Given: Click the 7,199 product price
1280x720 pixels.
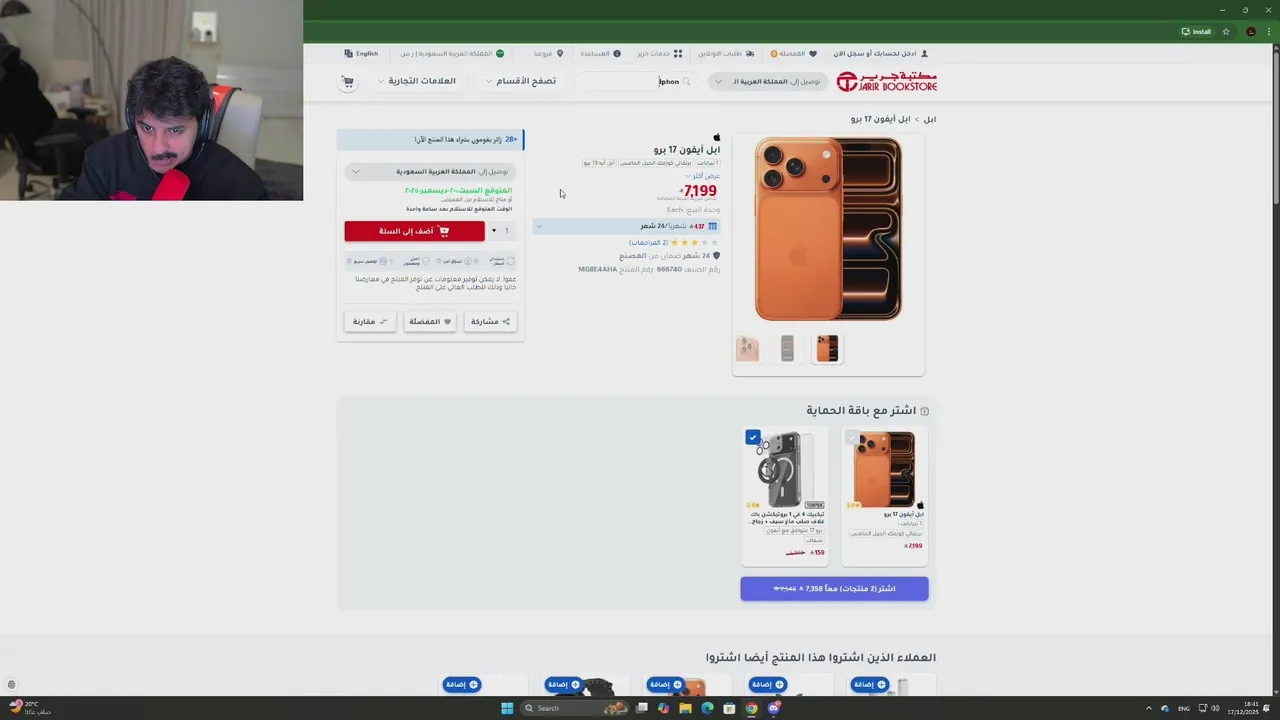Looking at the screenshot, I should pos(699,191).
